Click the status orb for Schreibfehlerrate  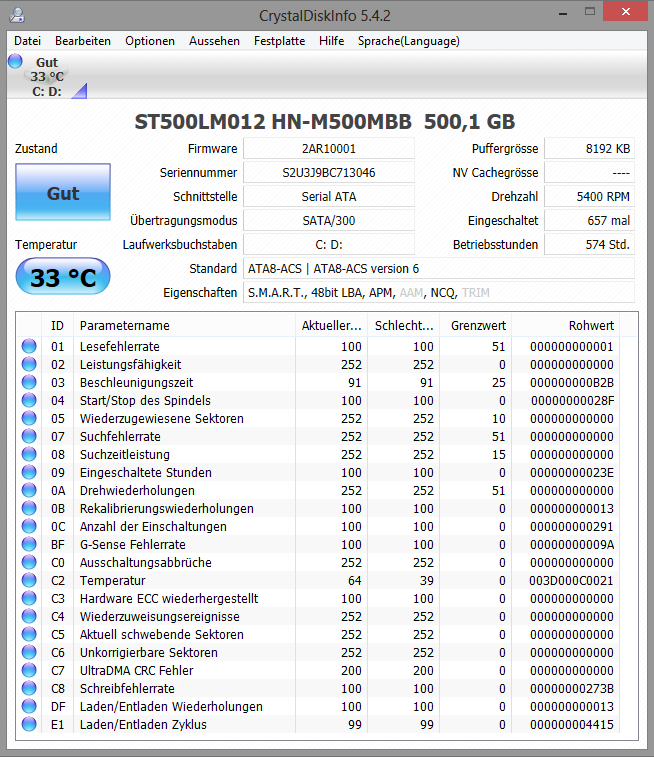pyautogui.click(x=29, y=688)
